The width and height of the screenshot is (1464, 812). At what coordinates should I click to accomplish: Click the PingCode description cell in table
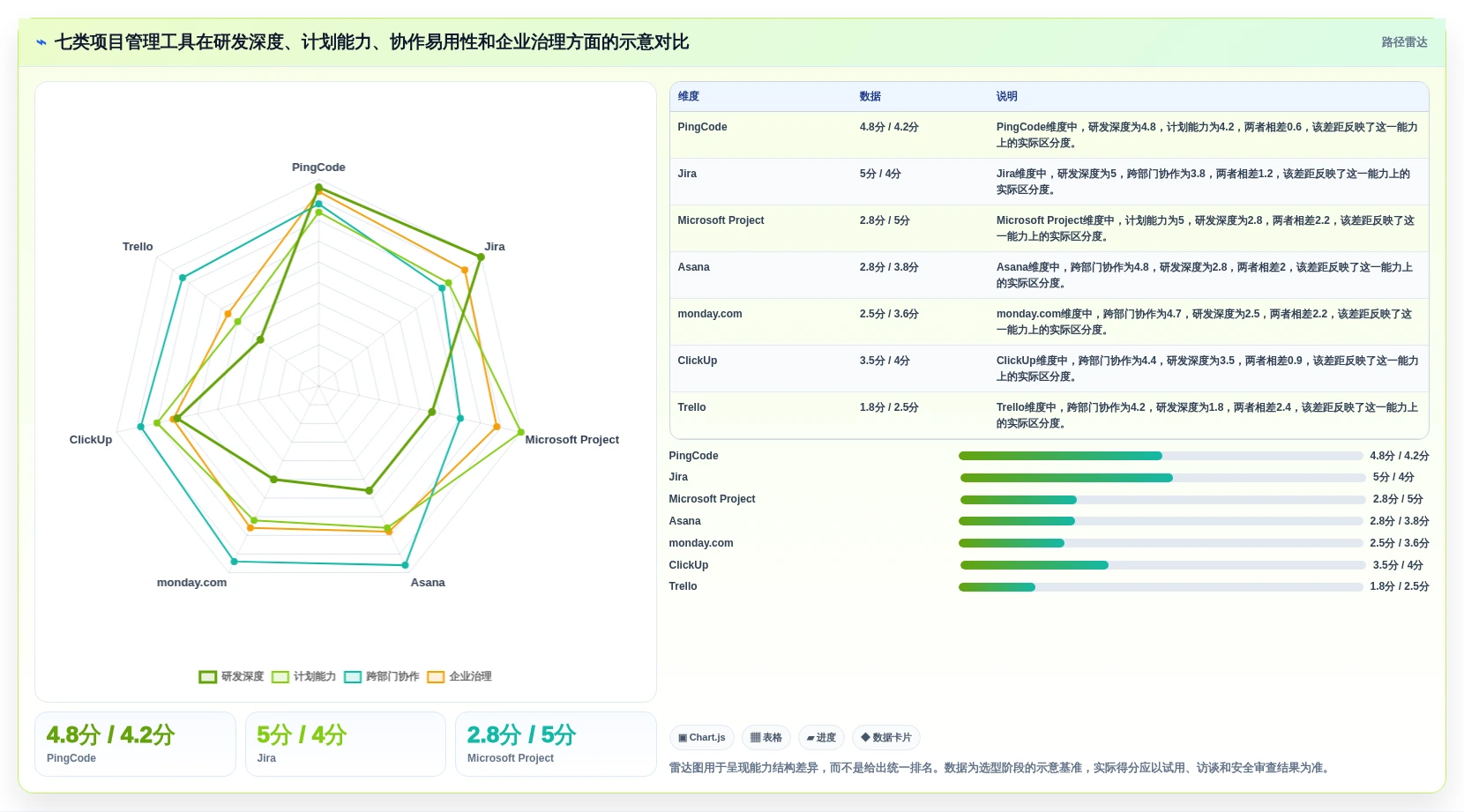pos(1207,135)
